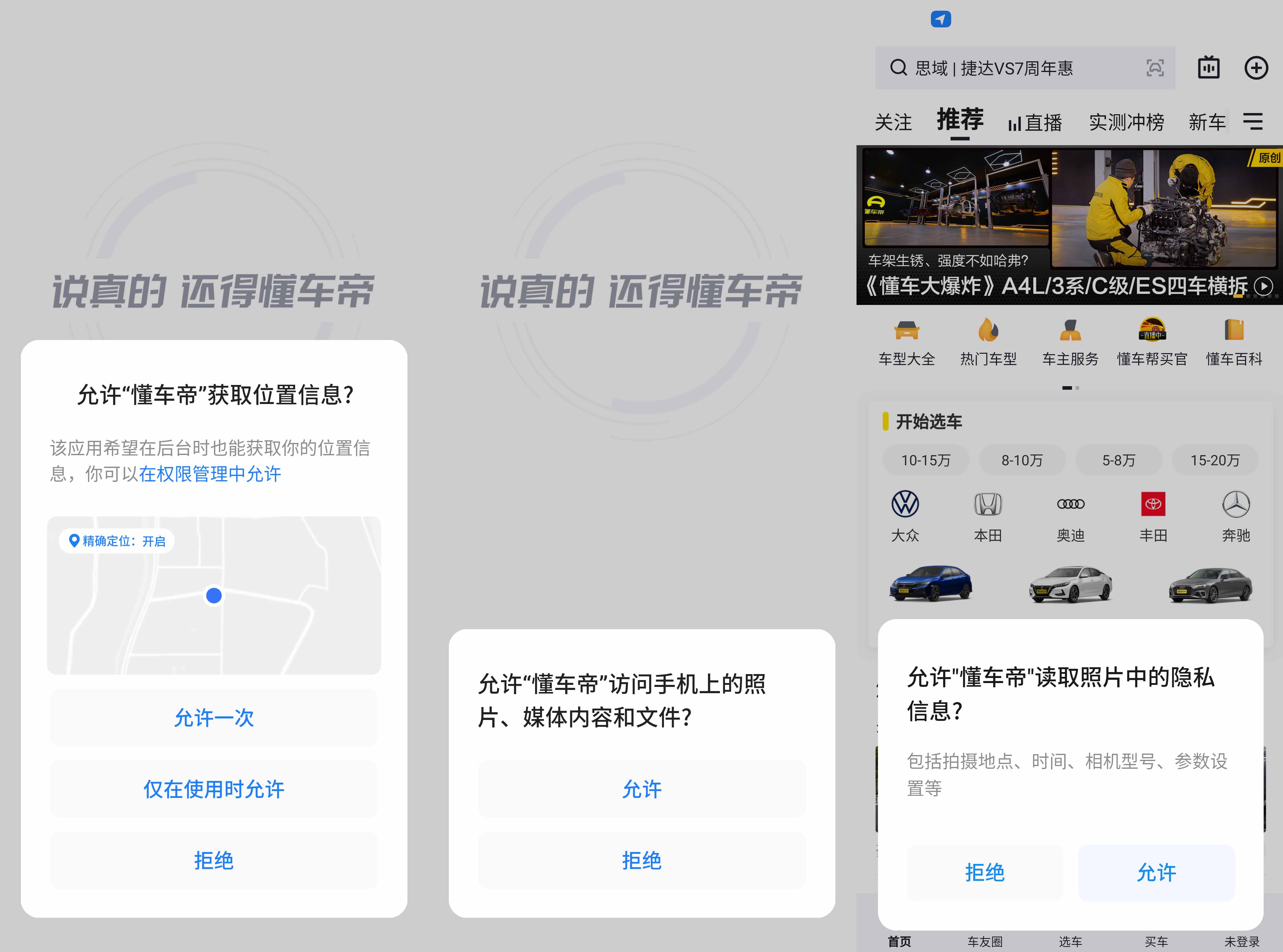
Task: Open the blue Honda Civic car image
Action: 931,583
